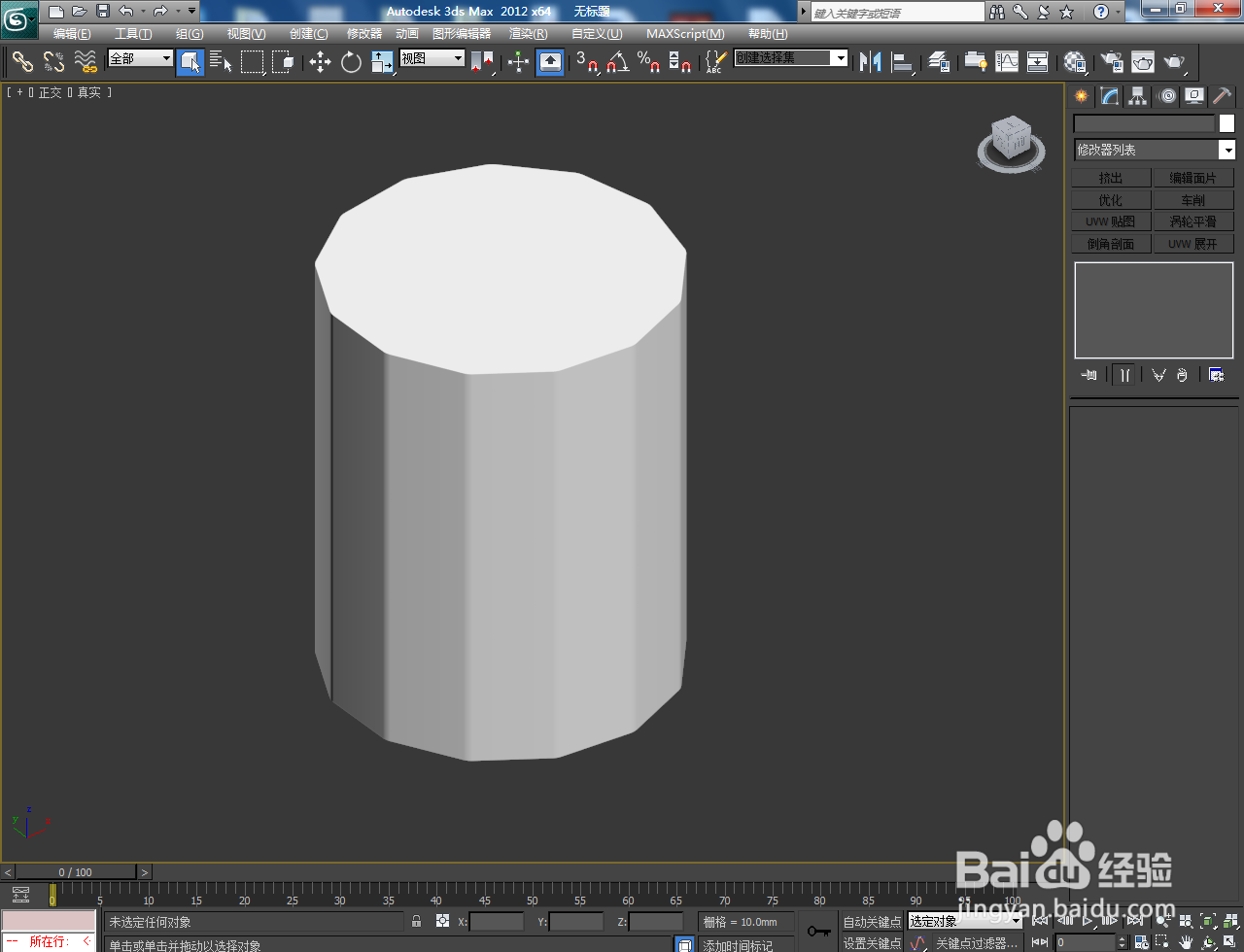Click the 车削 modifier button
Viewport: 1244px width, 952px height.
pyautogui.click(x=1193, y=200)
